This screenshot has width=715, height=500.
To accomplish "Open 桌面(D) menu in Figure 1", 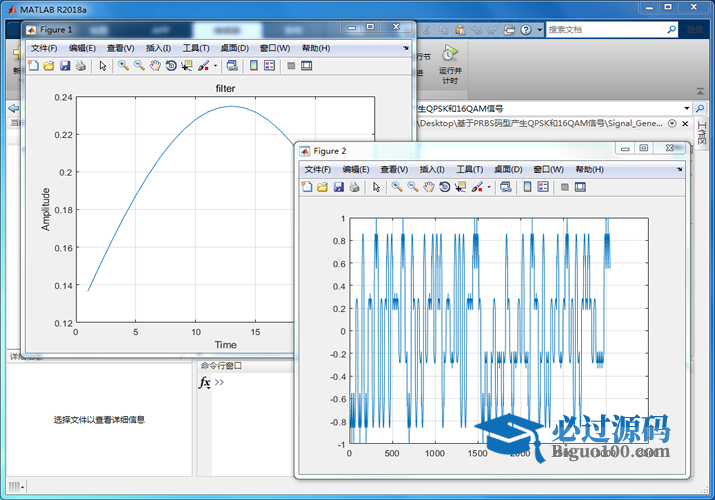I will click(x=234, y=48).
